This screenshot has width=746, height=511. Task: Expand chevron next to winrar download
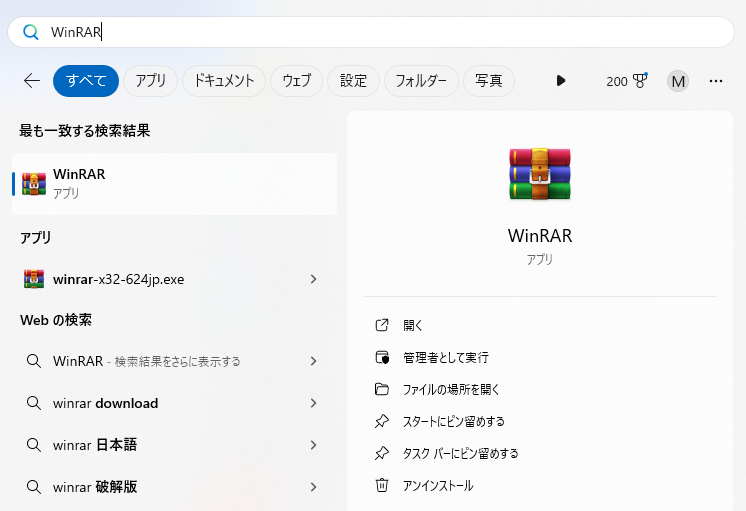coord(314,403)
